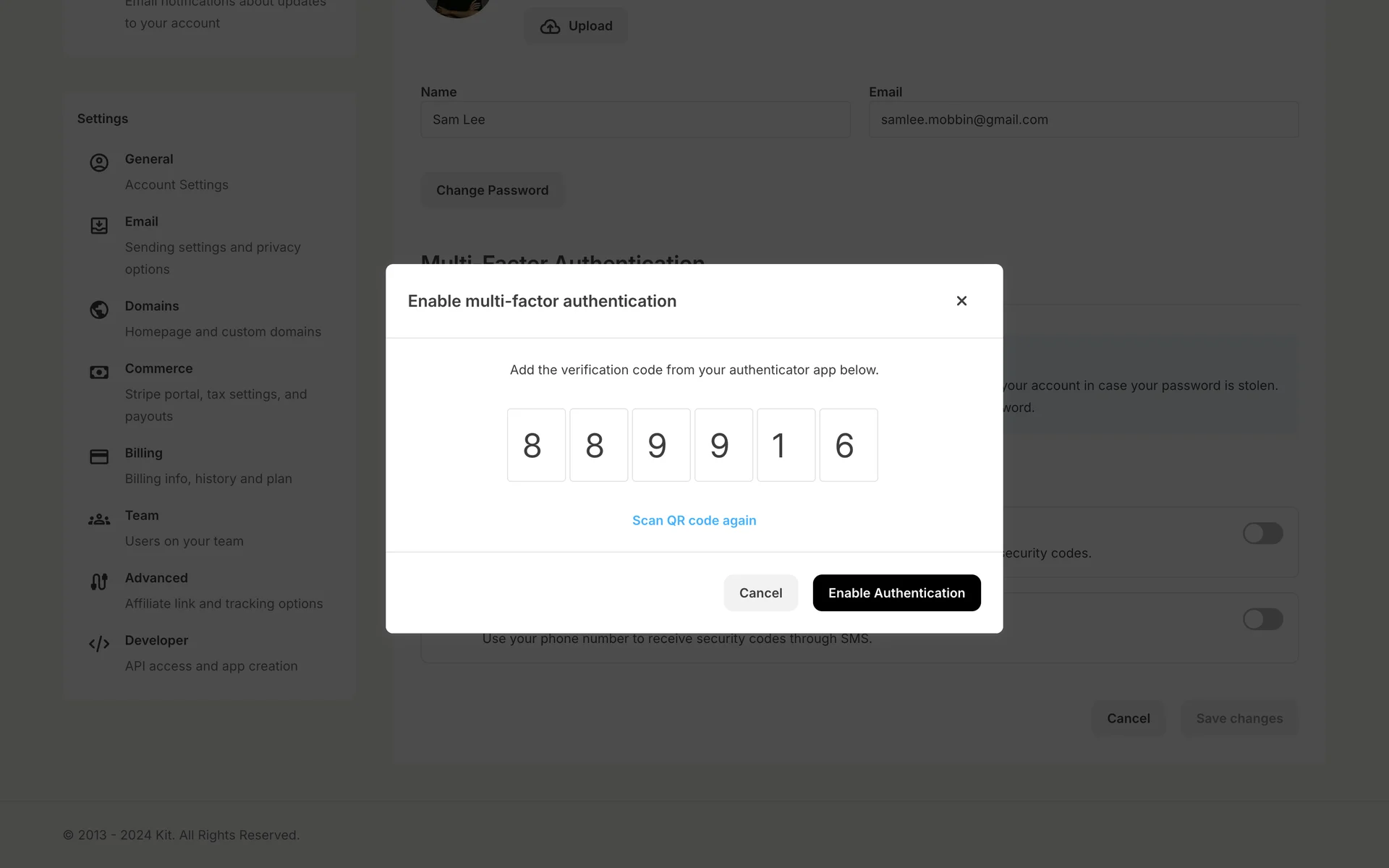
Task: Click the General account settings icon
Action: tap(99, 163)
